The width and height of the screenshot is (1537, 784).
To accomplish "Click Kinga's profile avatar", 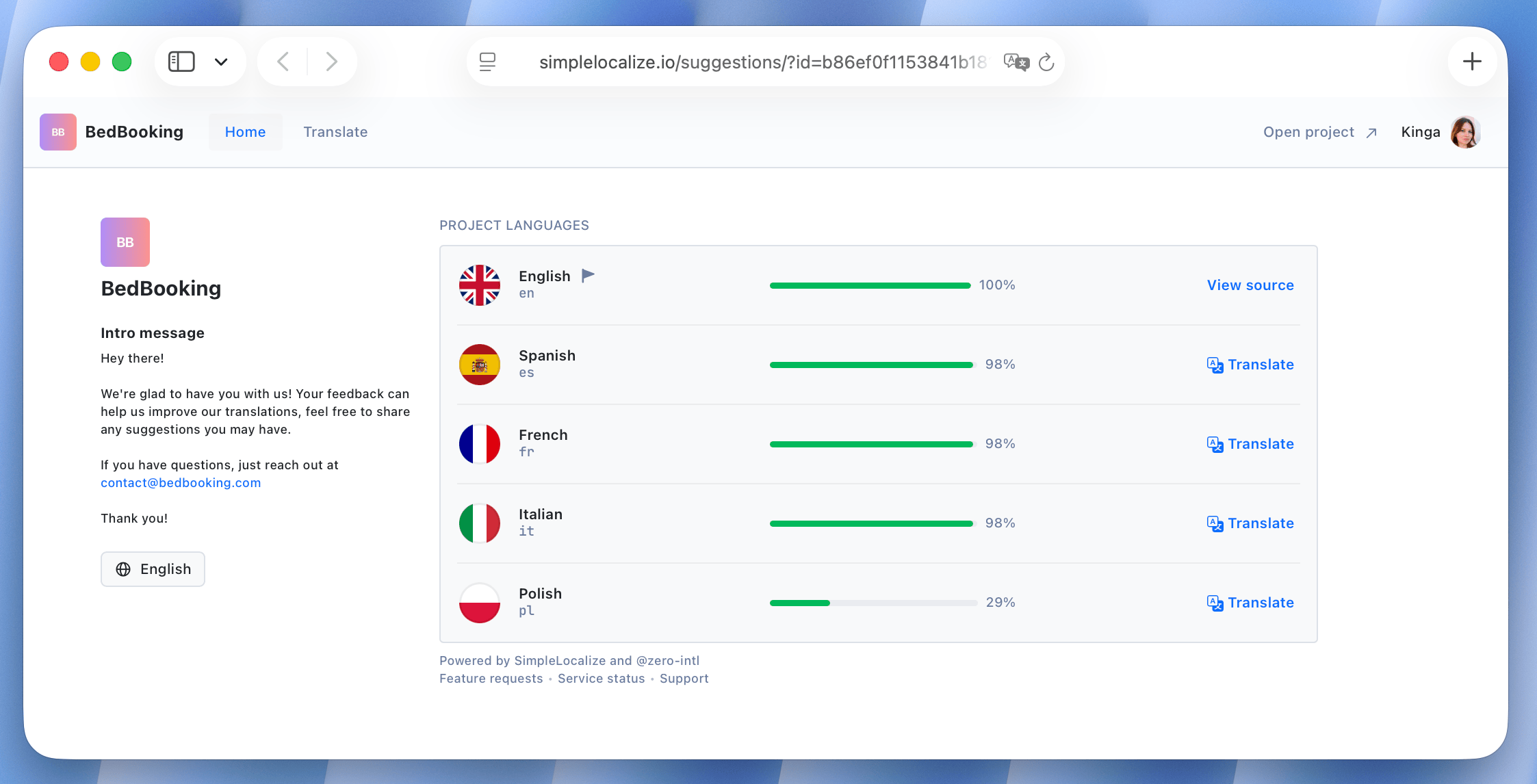I will point(1465,132).
